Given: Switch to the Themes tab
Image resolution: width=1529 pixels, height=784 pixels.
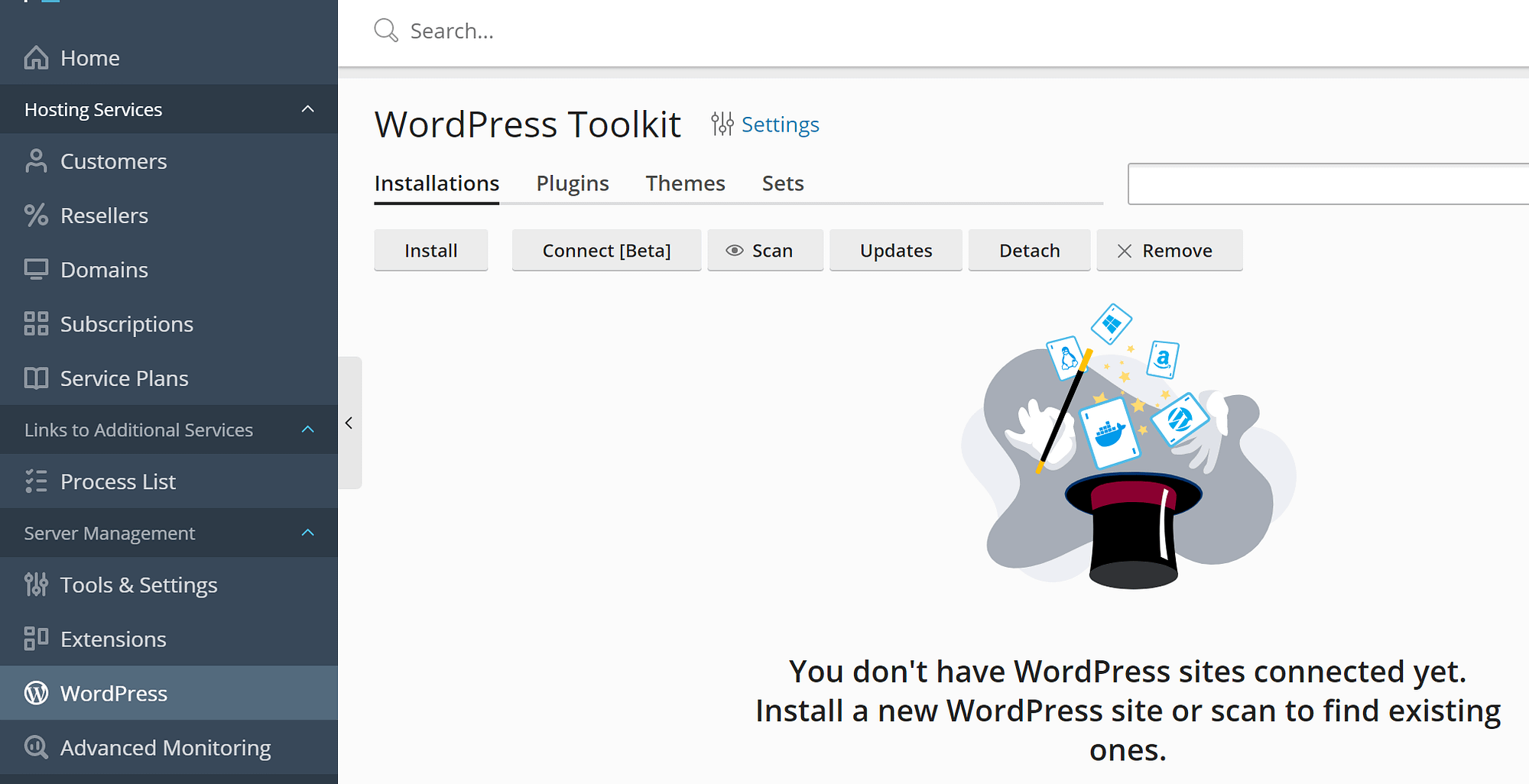Looking at the screenshot, I should pos(685,183).
